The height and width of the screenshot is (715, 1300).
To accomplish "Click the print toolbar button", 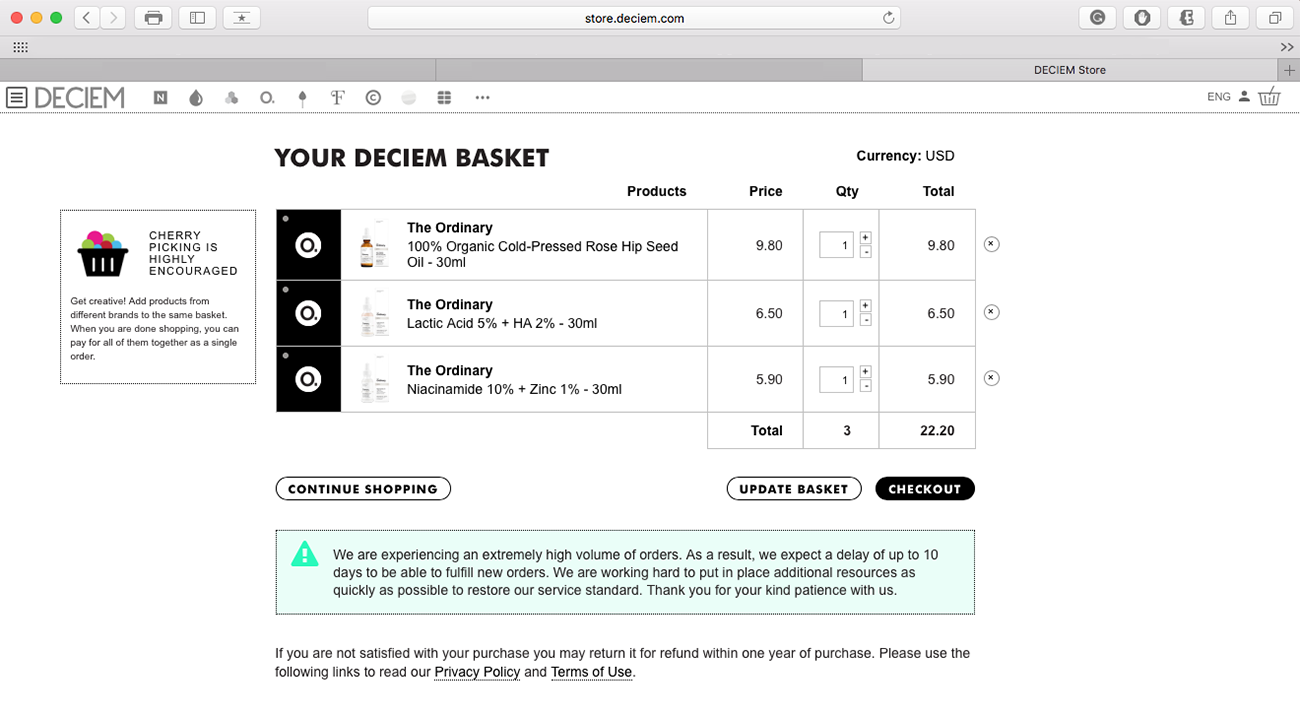I will (153, 18).
